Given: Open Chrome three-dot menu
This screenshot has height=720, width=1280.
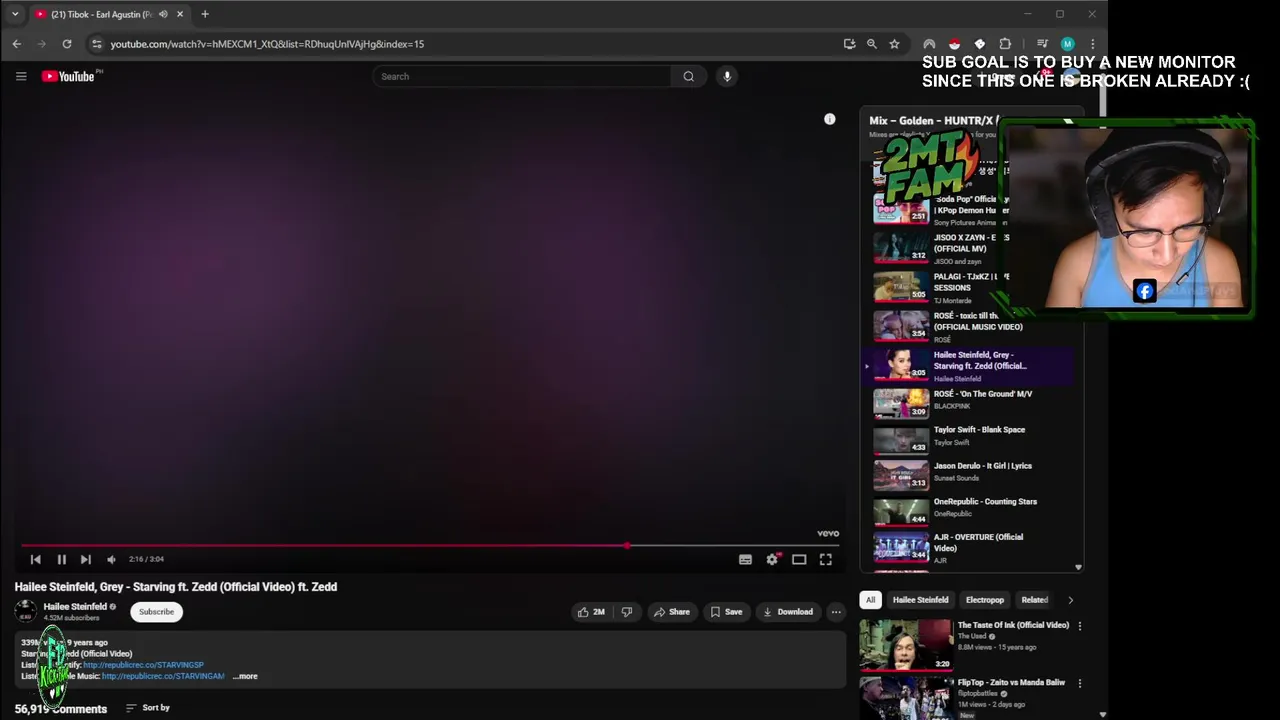Looking at the screenshot, I should pos(1092,44).
